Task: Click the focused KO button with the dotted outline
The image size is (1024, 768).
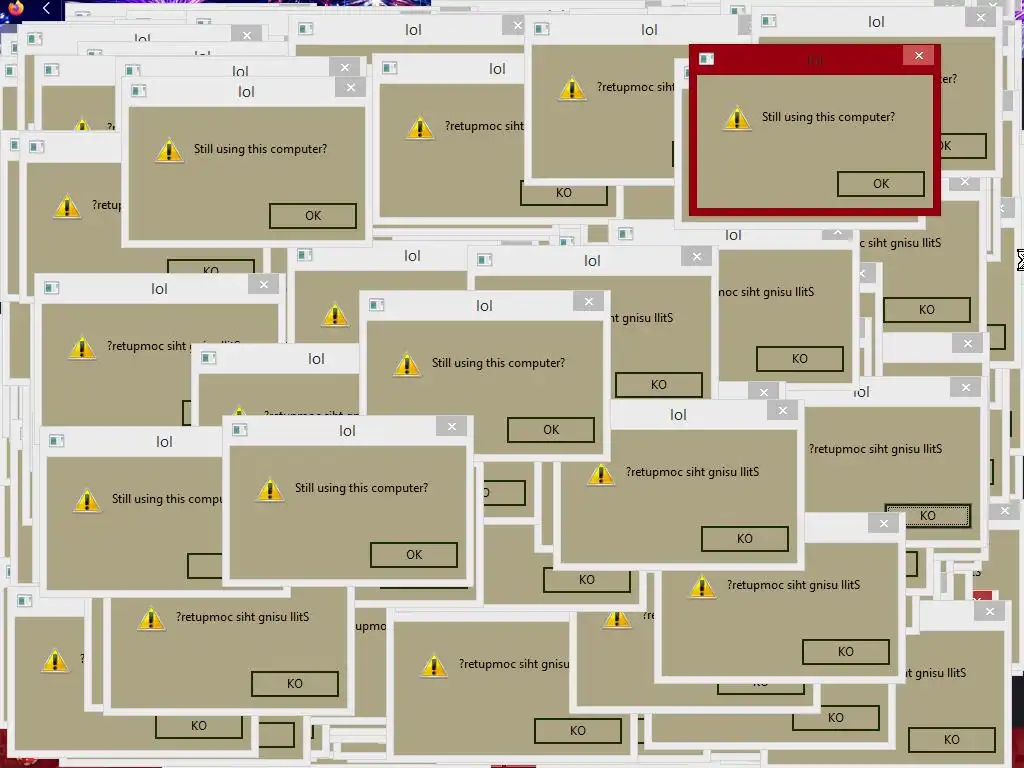Action: (927, 515)
